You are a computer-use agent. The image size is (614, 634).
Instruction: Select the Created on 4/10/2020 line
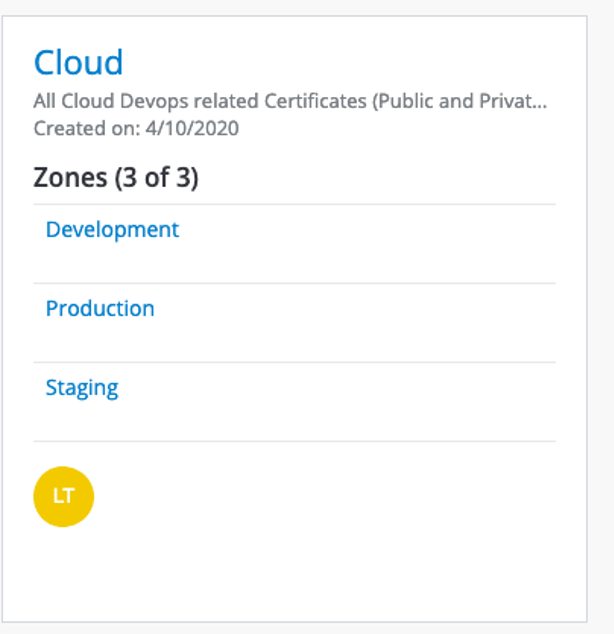[x=136, y=129]
